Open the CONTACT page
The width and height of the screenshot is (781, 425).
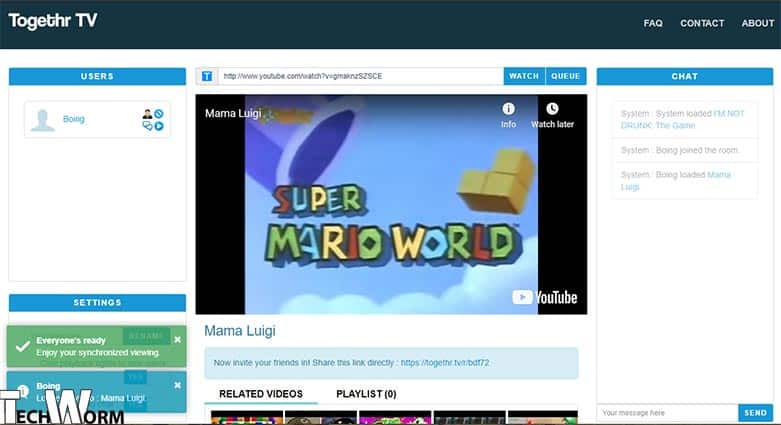coord(702,23)
